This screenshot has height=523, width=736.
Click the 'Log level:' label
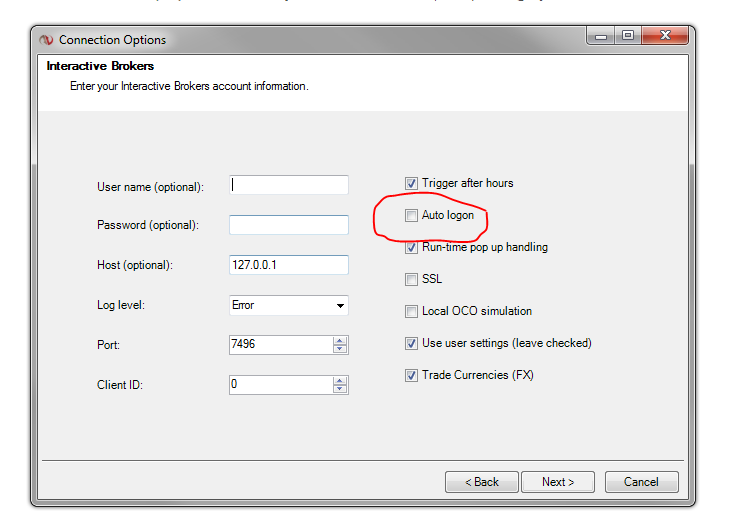(121, 305)
